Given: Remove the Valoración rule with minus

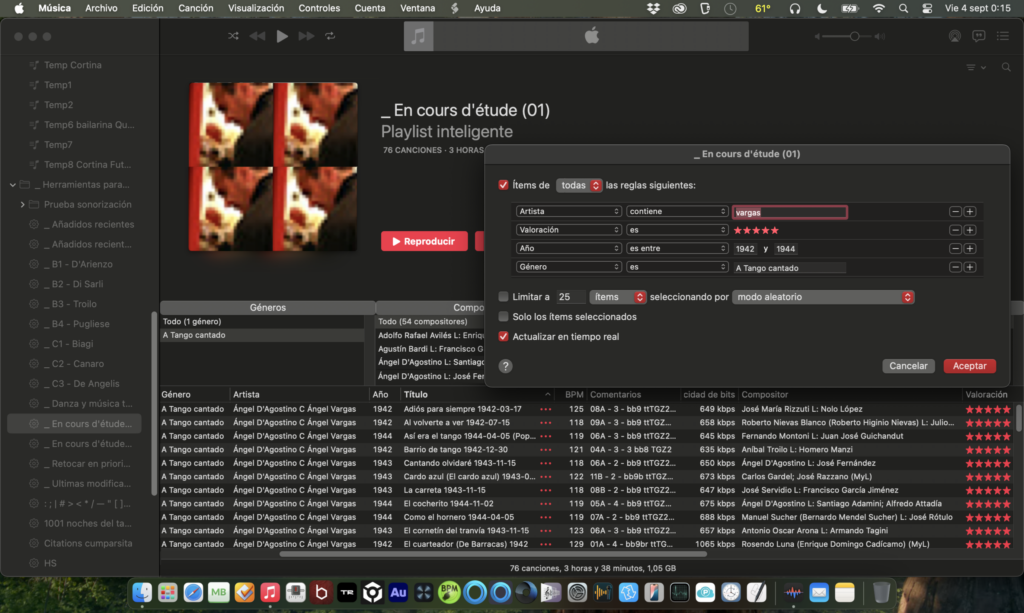Looking at the screenshot, I should click(955, 230).
